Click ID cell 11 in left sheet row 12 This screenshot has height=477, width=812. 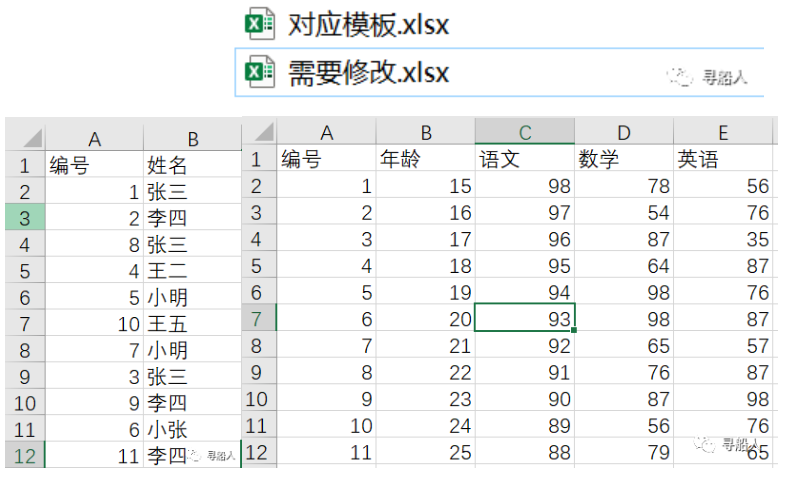(94, 455)
